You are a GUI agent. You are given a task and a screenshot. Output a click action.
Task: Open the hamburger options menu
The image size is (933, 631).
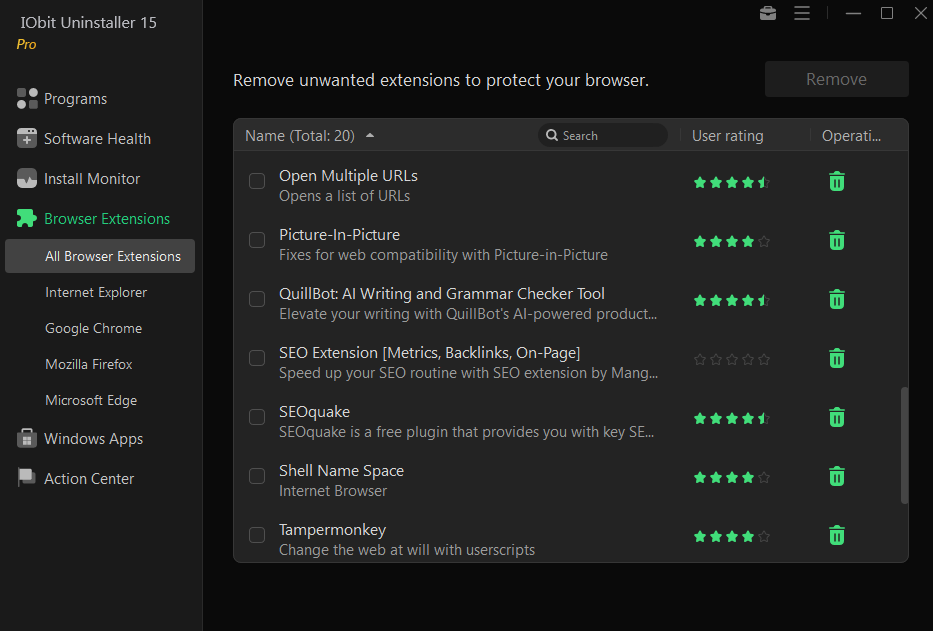801,13
